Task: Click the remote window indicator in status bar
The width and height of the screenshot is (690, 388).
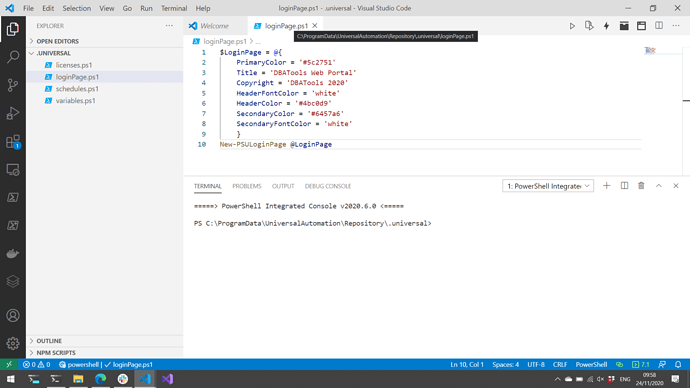Action: (x=9, y=364)
